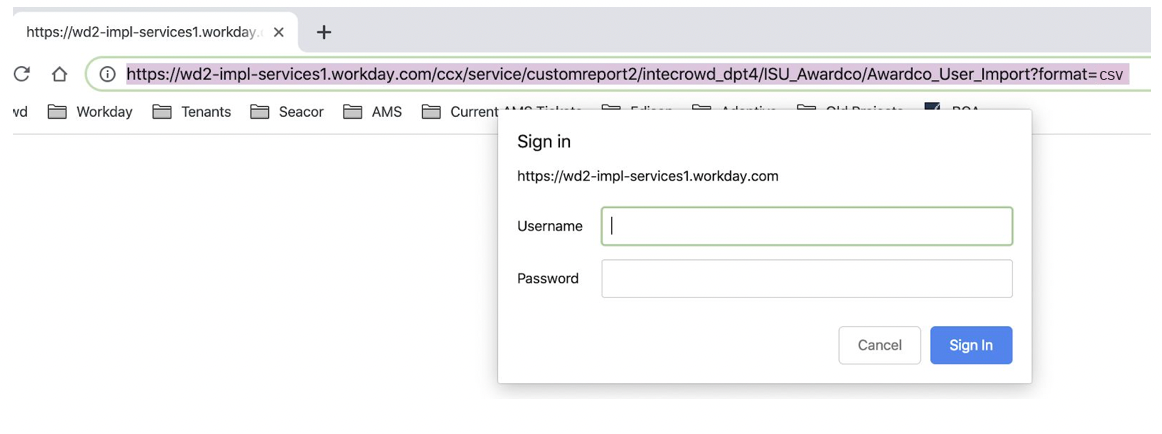The height and width of the screenshot is (434, 1162).
Task: Close the wd2-impl-services1 tab
Action: point(279,32)
